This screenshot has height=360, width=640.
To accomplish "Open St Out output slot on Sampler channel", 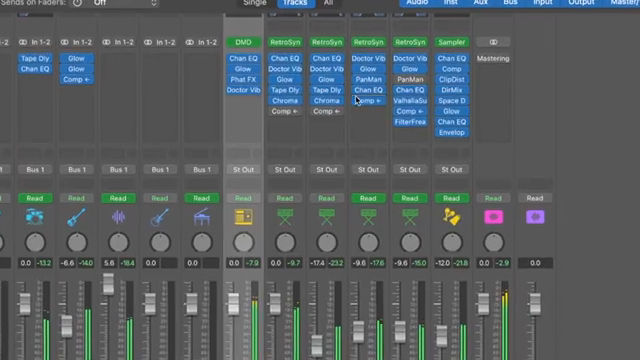I will [451, 169].
